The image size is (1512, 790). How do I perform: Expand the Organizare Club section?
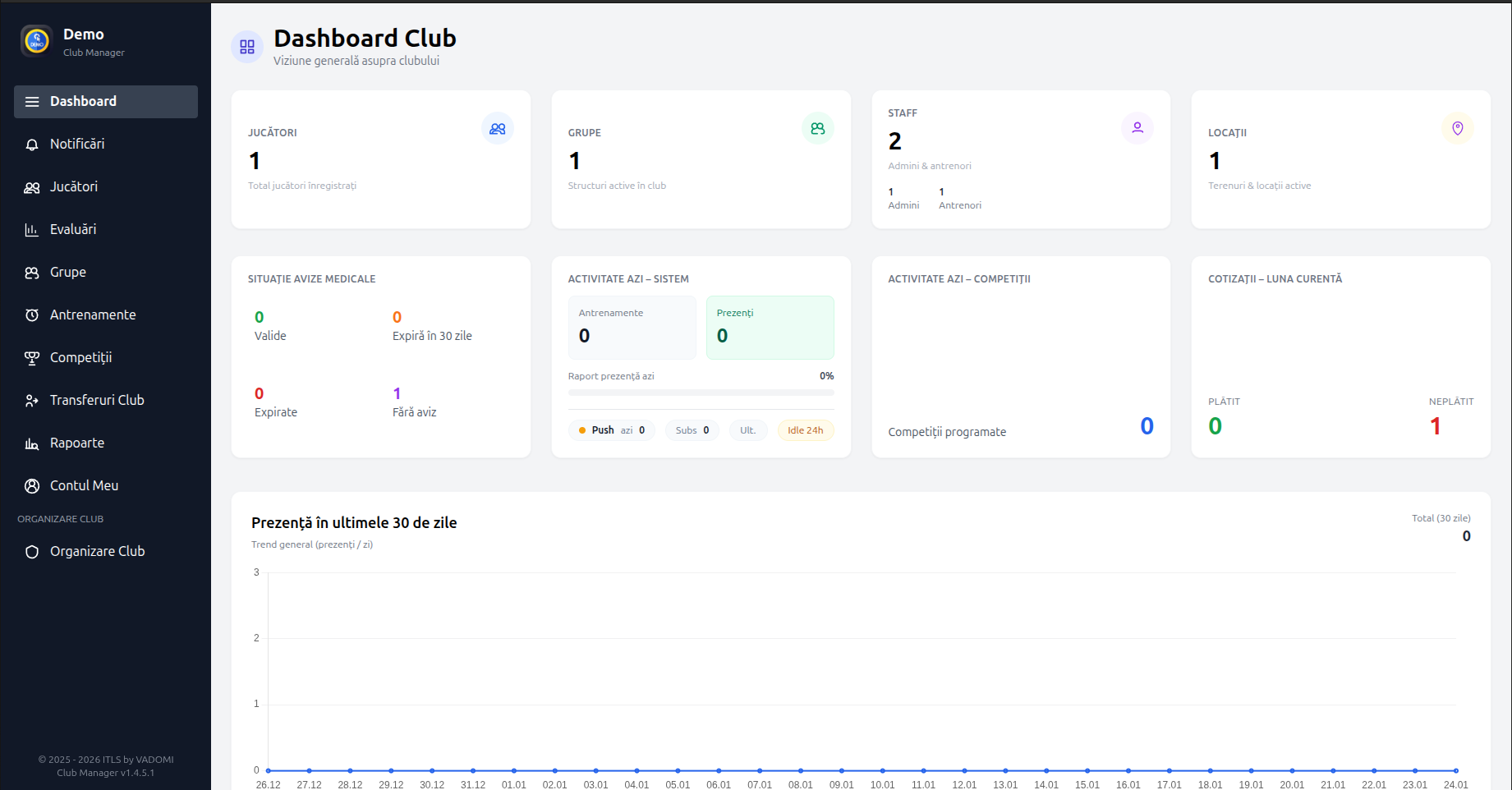pos(96,551)
